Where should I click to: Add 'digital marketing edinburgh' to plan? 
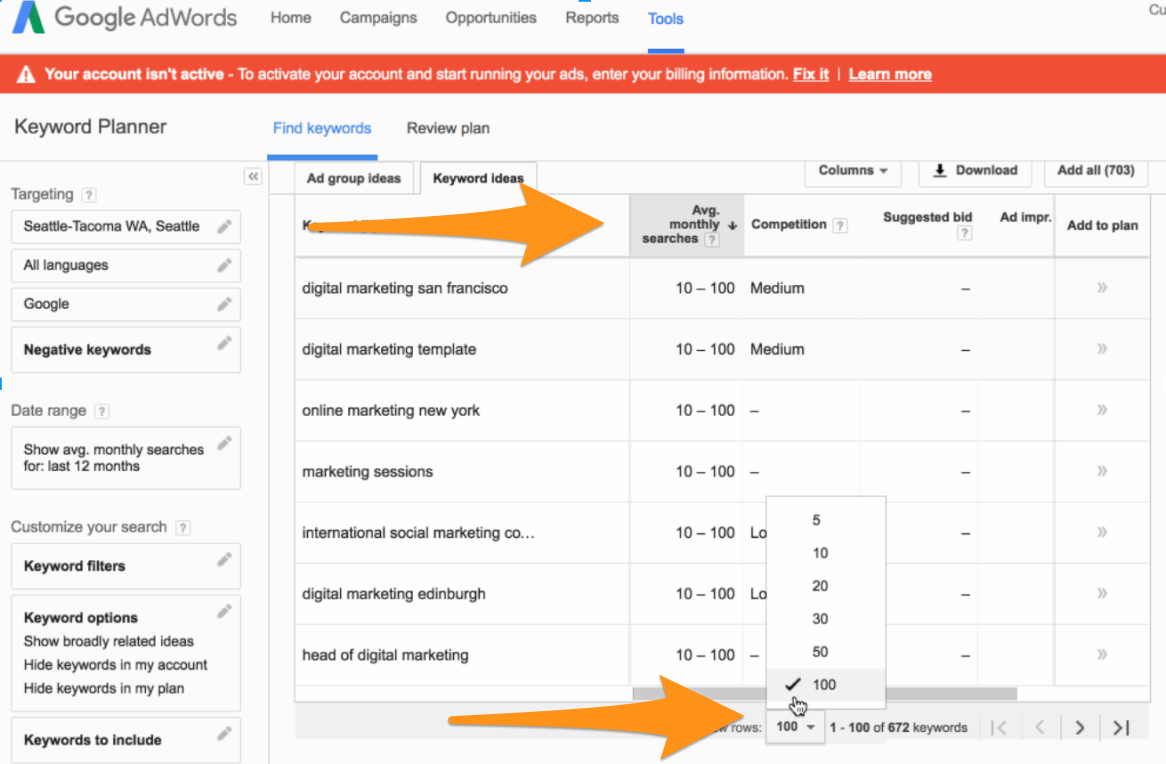1102,593
